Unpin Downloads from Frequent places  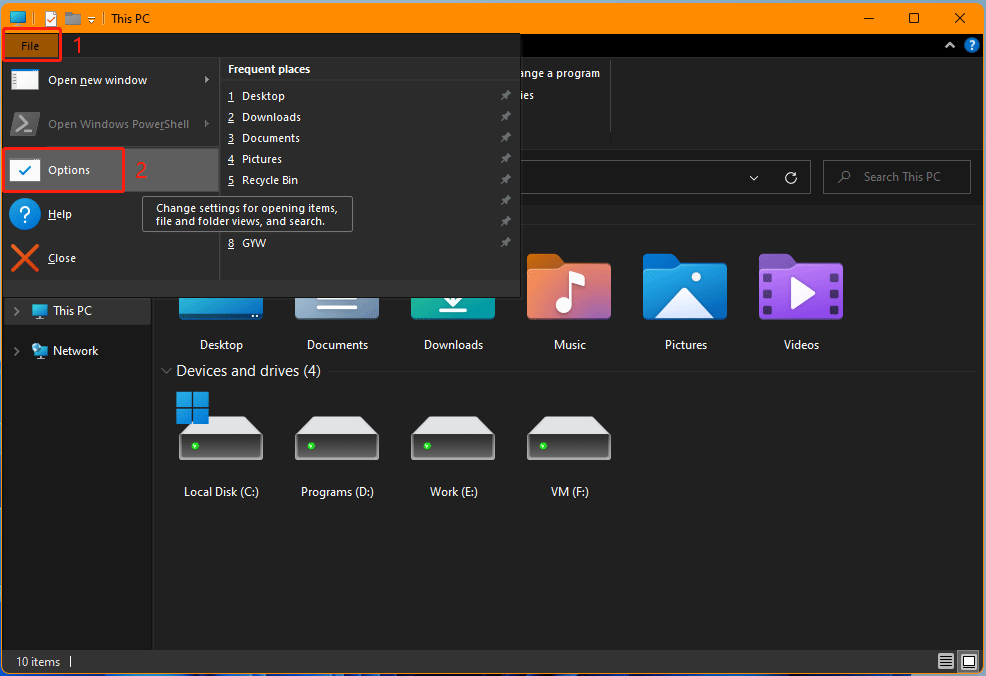click(x=505, y=116)
